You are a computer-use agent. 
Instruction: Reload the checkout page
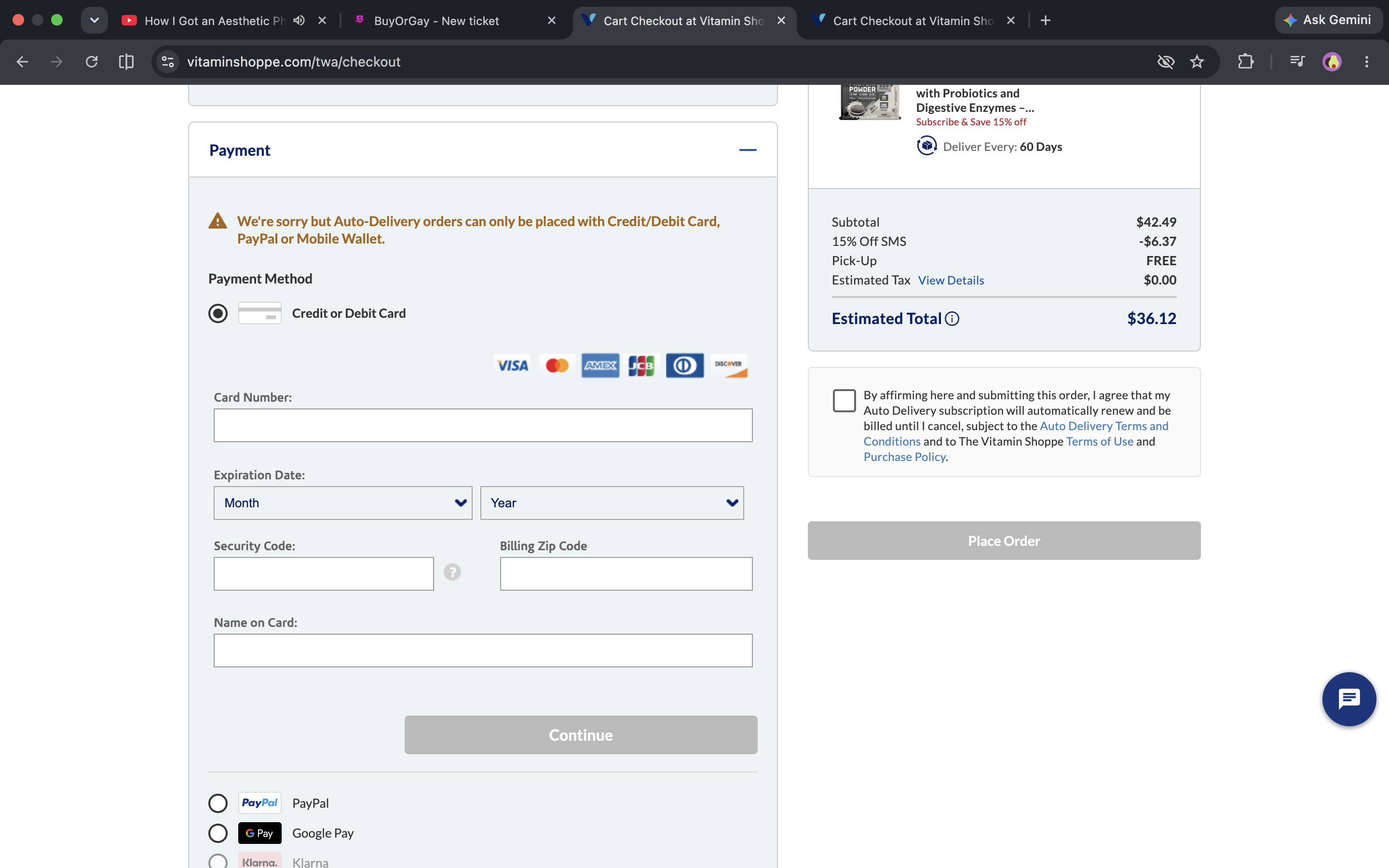[92, 61]
